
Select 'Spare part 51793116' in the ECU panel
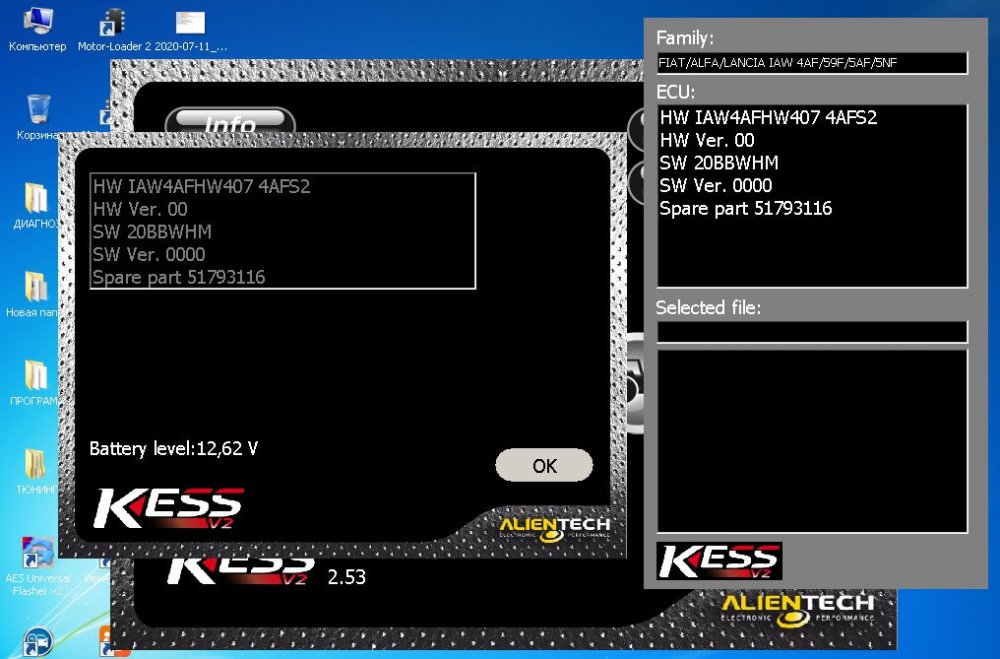[x=746, y=209]
